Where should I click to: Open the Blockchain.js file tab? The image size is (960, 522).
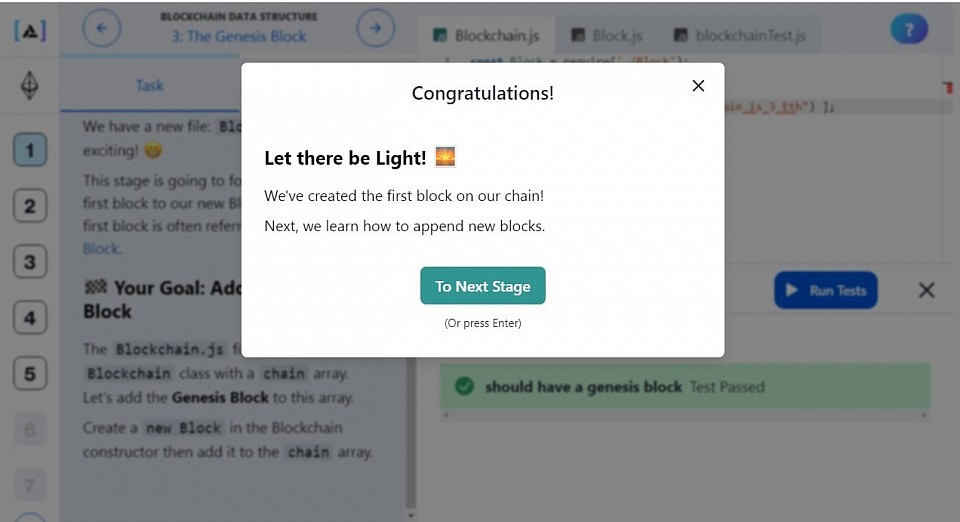click(487, 35)
